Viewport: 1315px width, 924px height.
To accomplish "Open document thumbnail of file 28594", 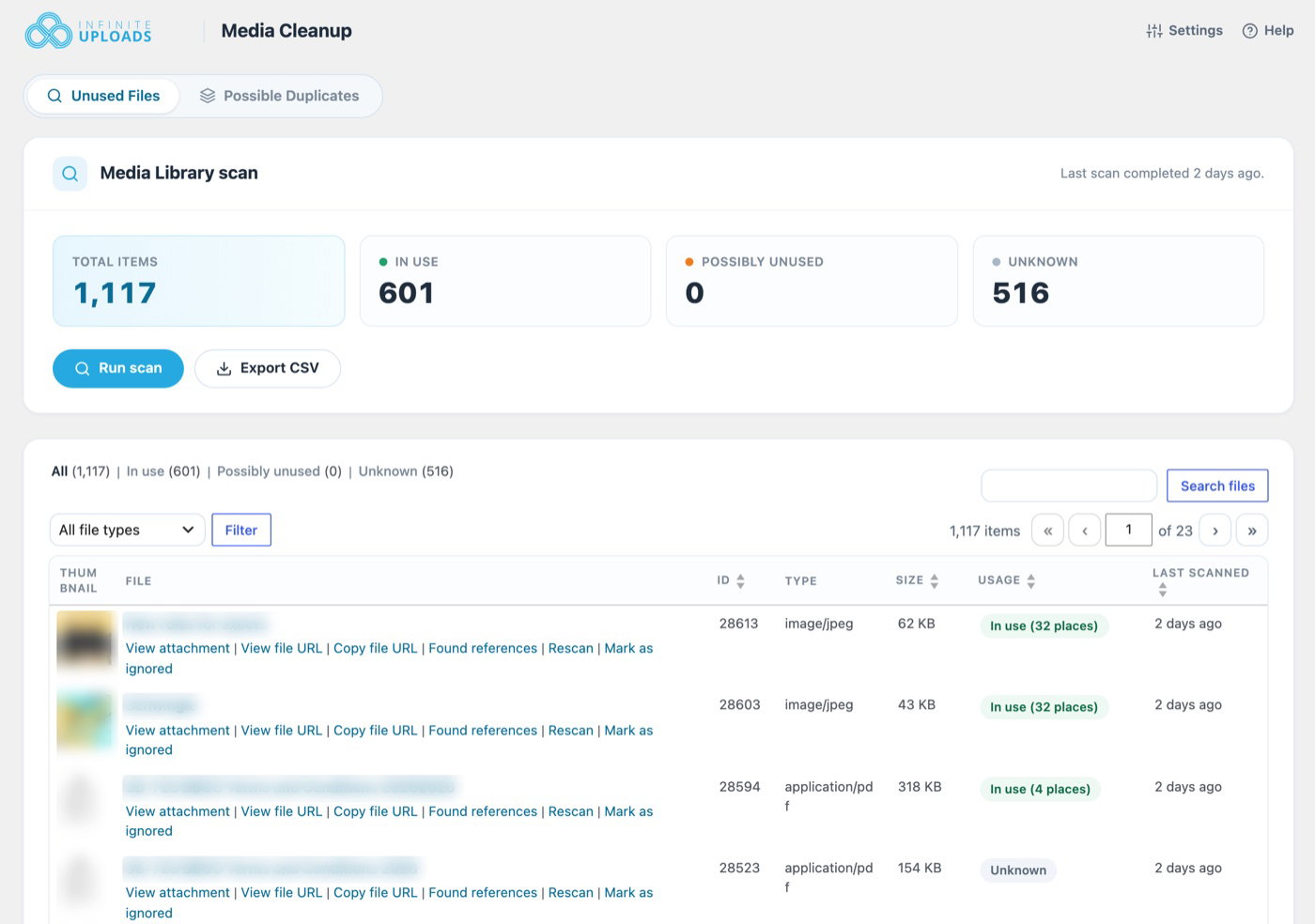I will click(x=80, y=801).
